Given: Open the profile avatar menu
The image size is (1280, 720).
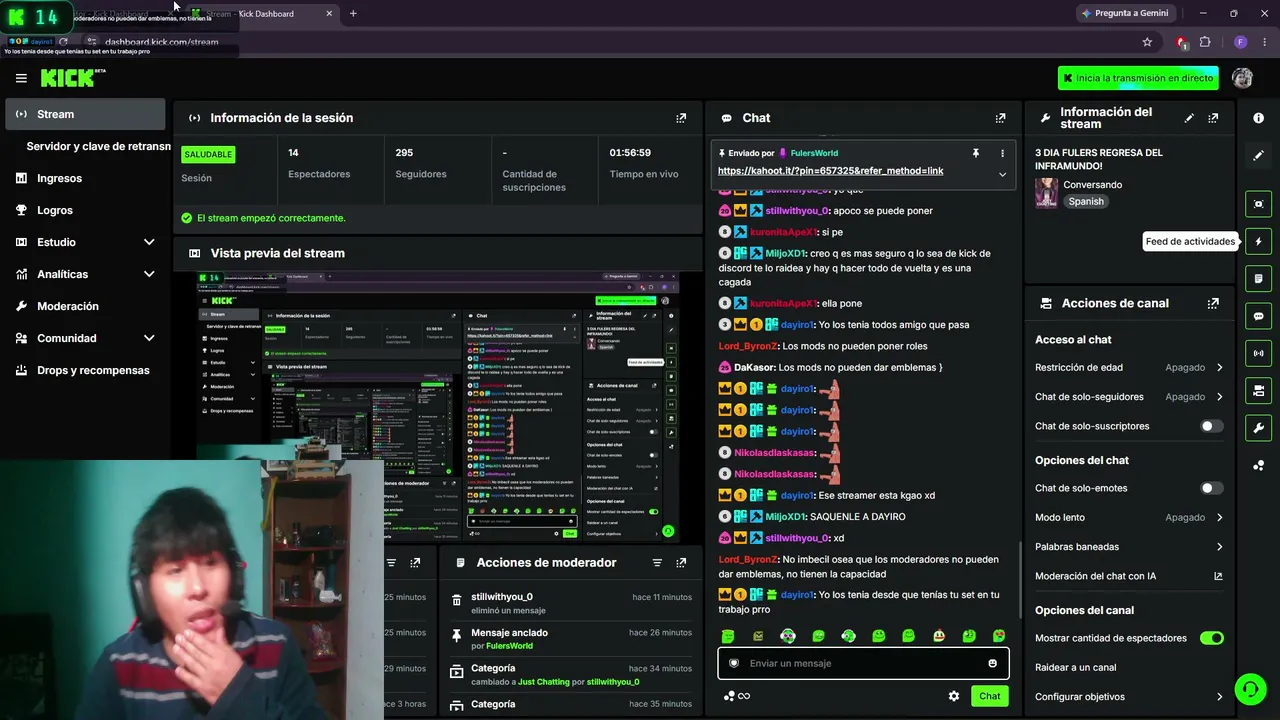Looking at the screenshot, I should 1242,78.
